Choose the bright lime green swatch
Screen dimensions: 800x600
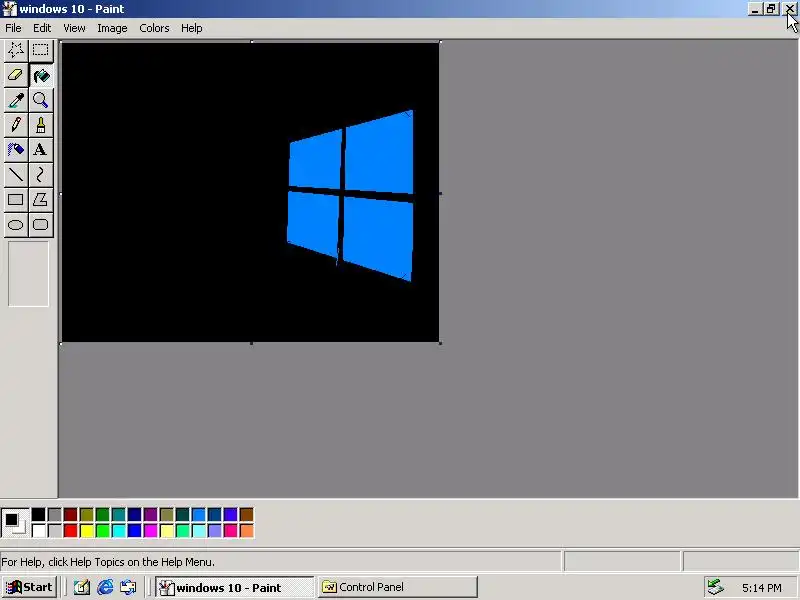(x=103, y=531)
